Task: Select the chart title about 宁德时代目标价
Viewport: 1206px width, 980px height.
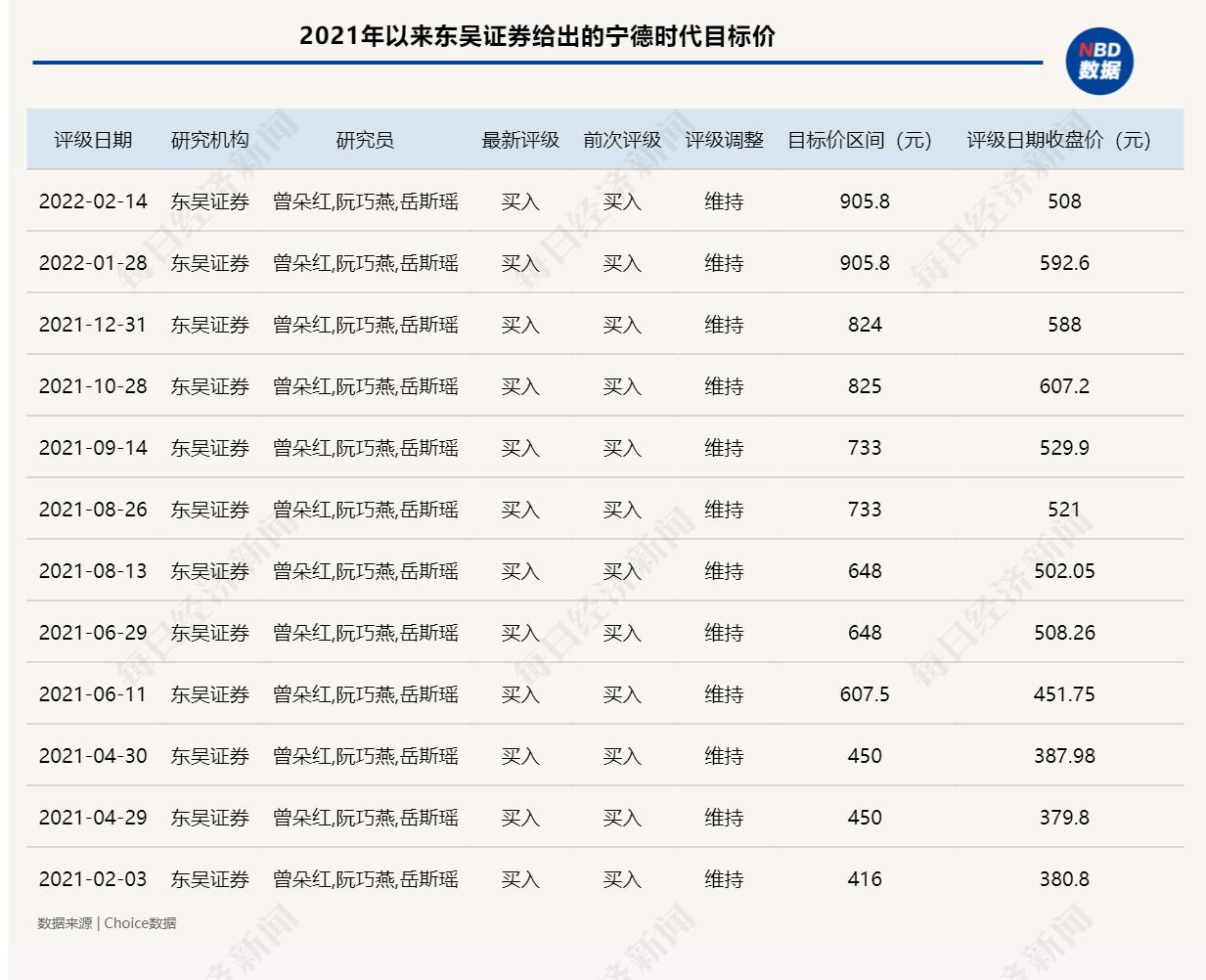Action: tap(537, 36)
